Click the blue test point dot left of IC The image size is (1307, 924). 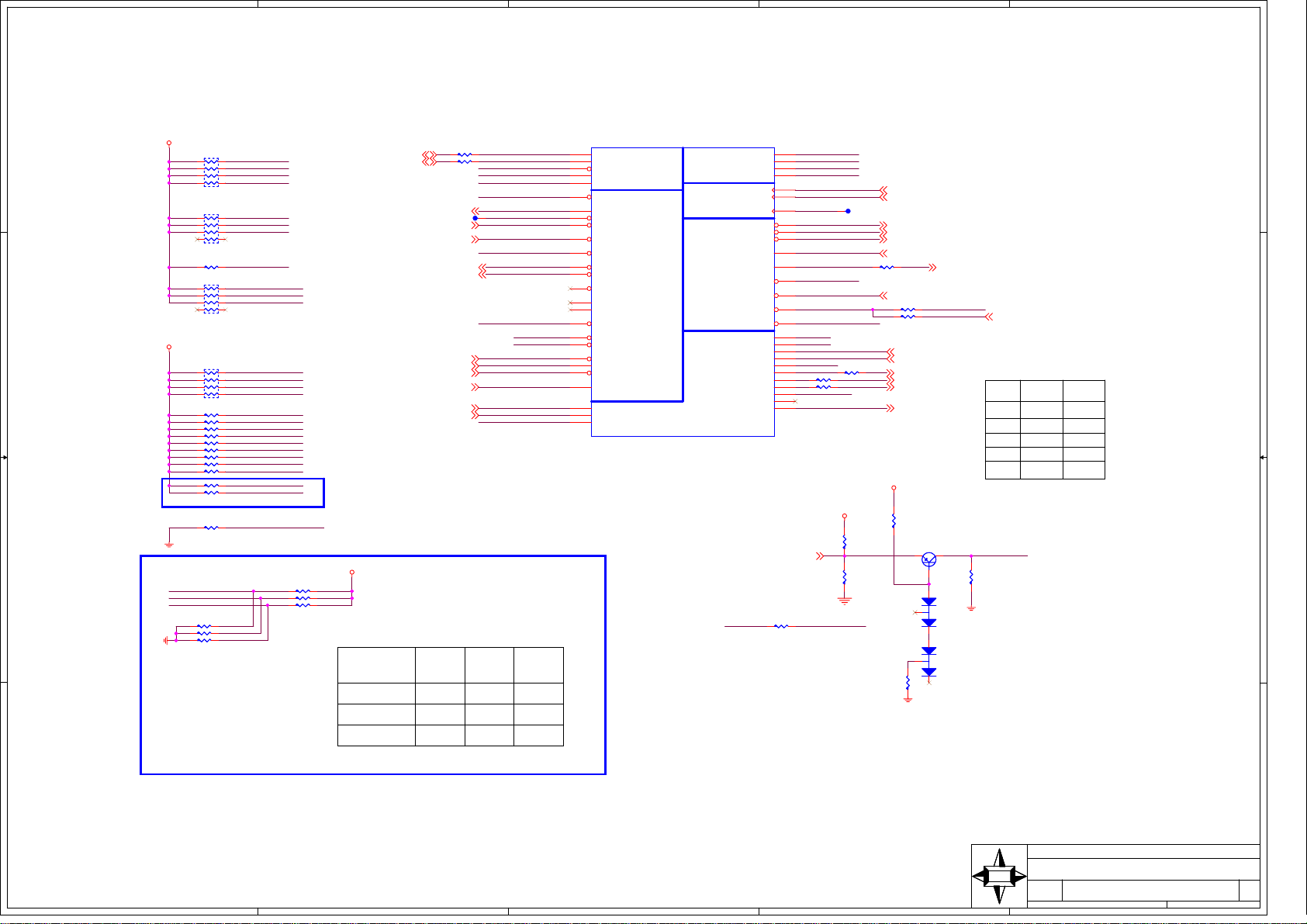click(x=475, y=218)
